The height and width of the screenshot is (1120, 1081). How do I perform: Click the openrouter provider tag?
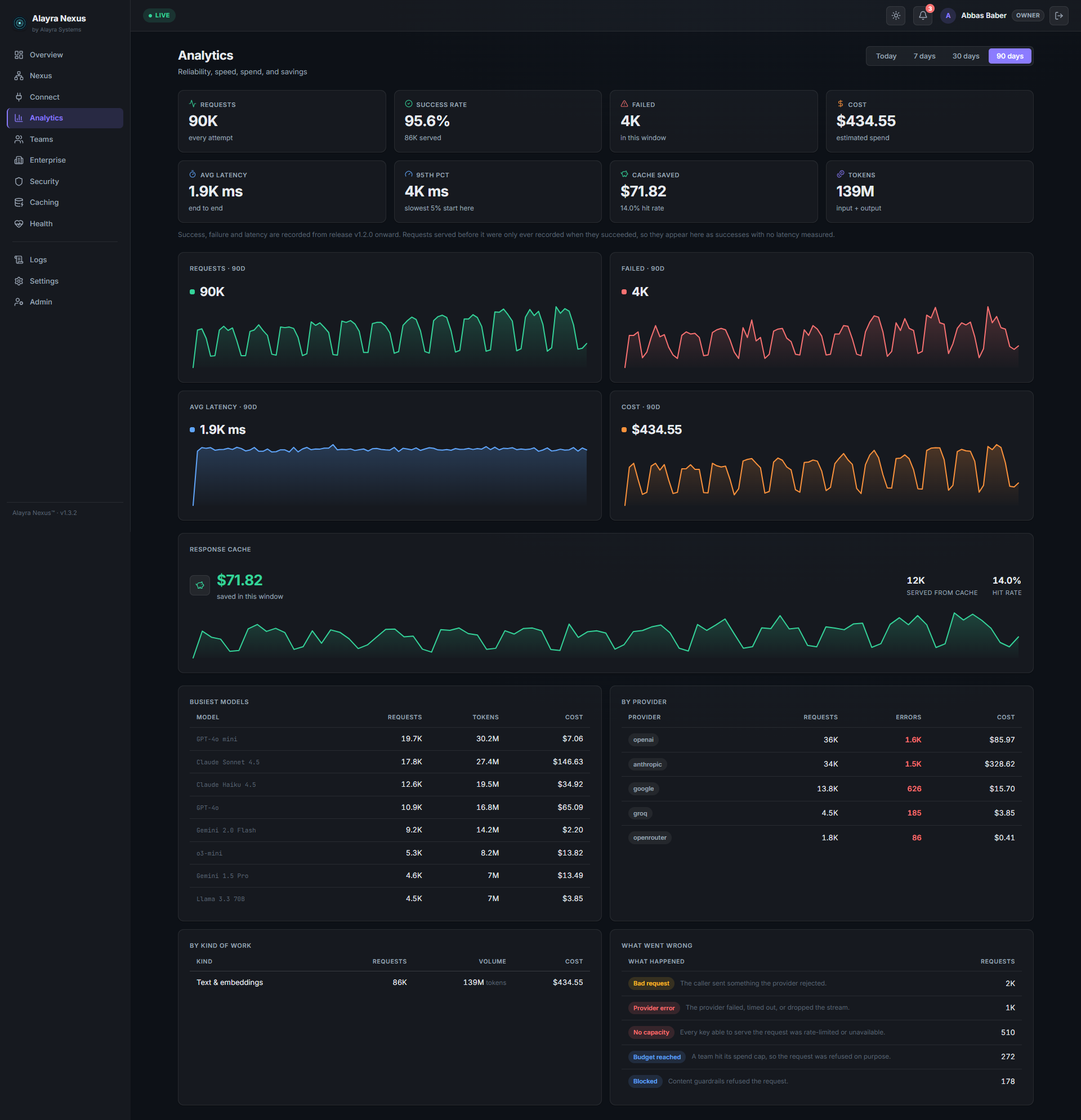[649, 837]
